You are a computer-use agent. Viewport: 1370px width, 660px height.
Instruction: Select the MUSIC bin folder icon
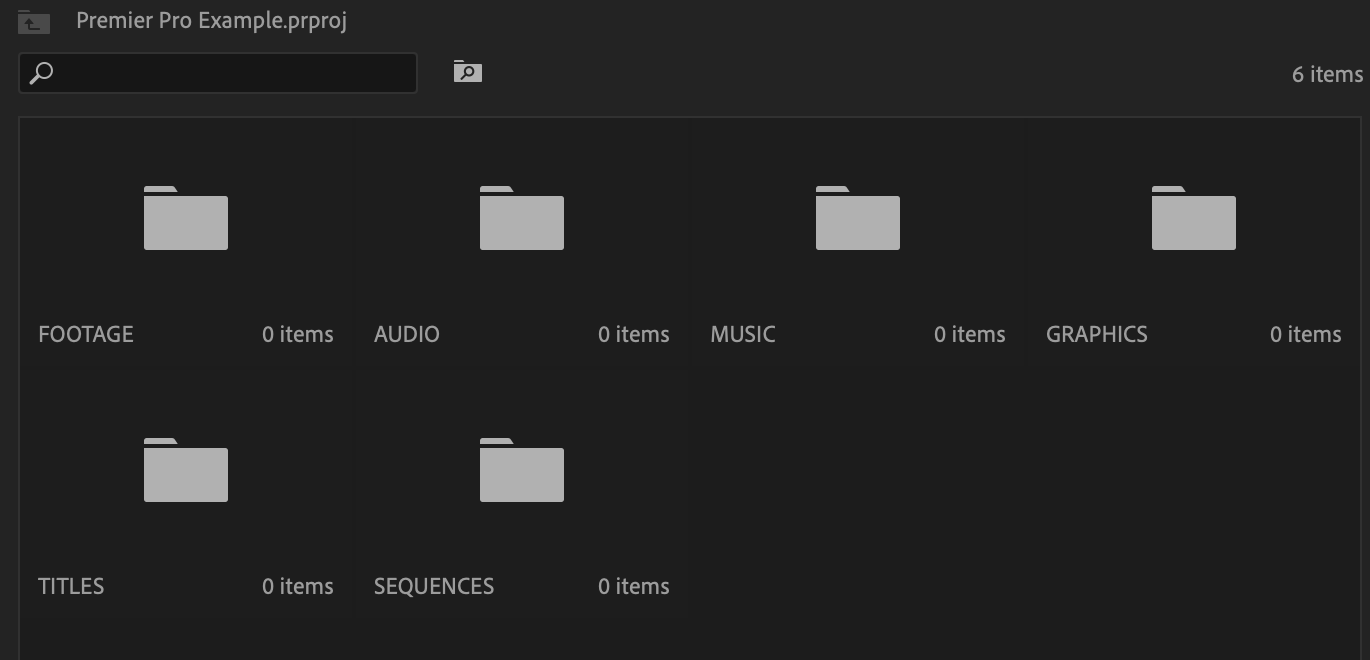pos(857,221)
